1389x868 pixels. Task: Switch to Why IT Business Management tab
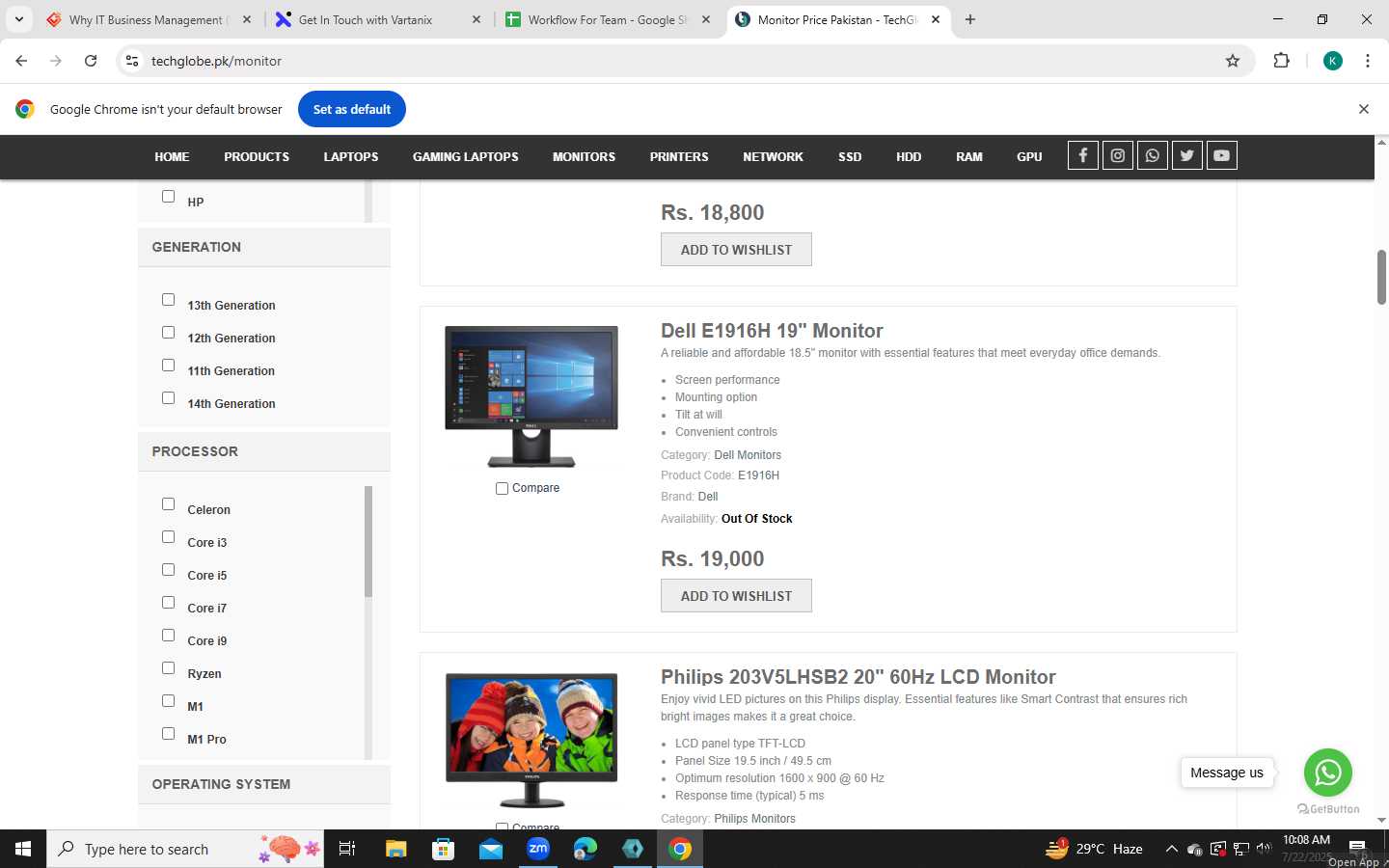[x=149, y=19]
